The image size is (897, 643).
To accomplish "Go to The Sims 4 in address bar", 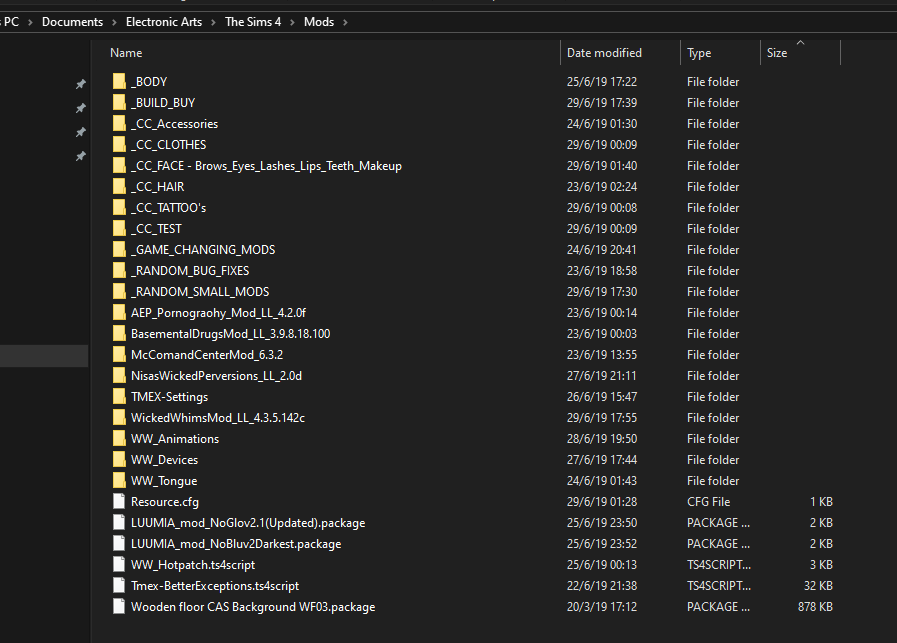I will pos(253,22).
